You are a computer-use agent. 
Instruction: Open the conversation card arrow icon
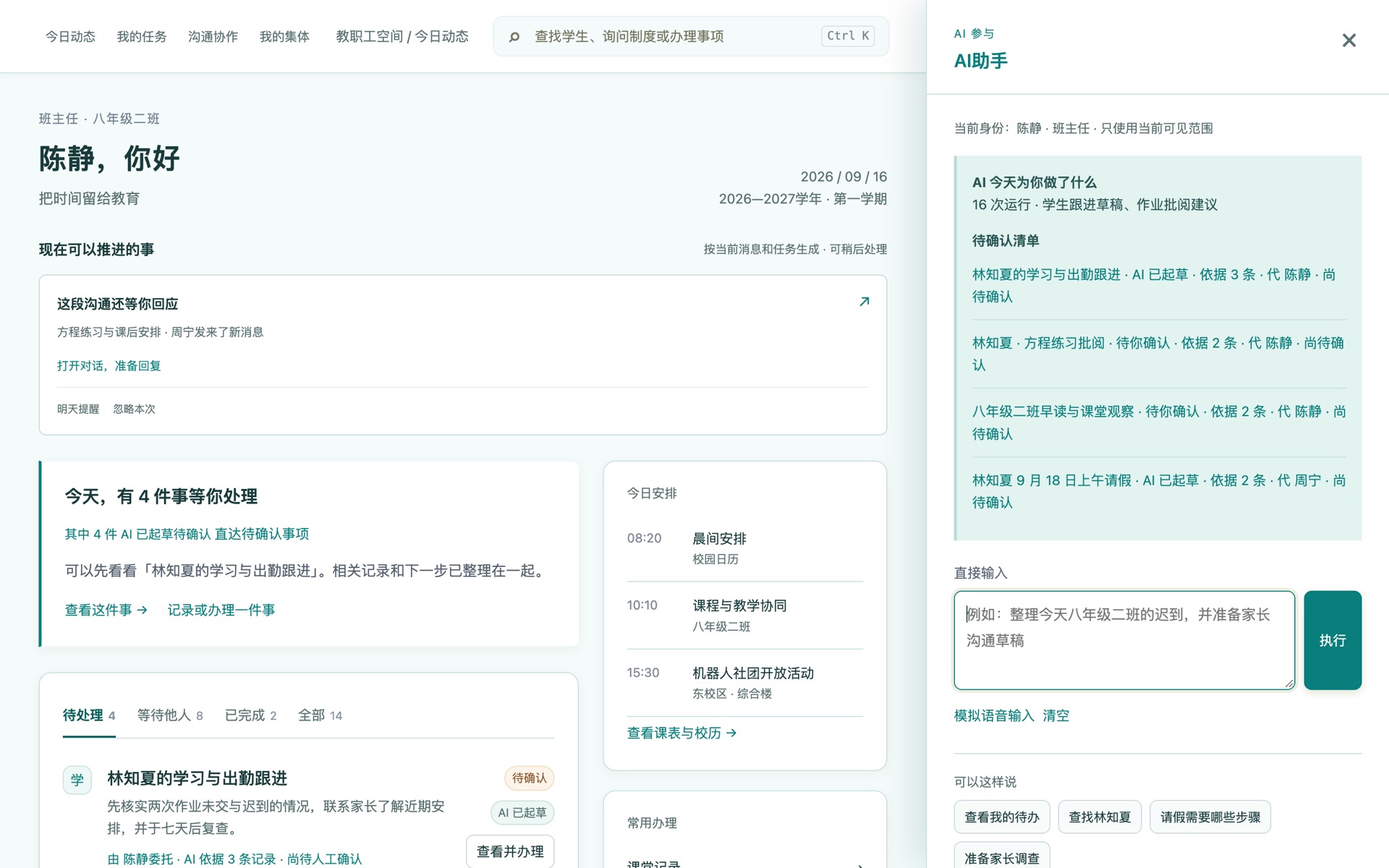(864, 302)
